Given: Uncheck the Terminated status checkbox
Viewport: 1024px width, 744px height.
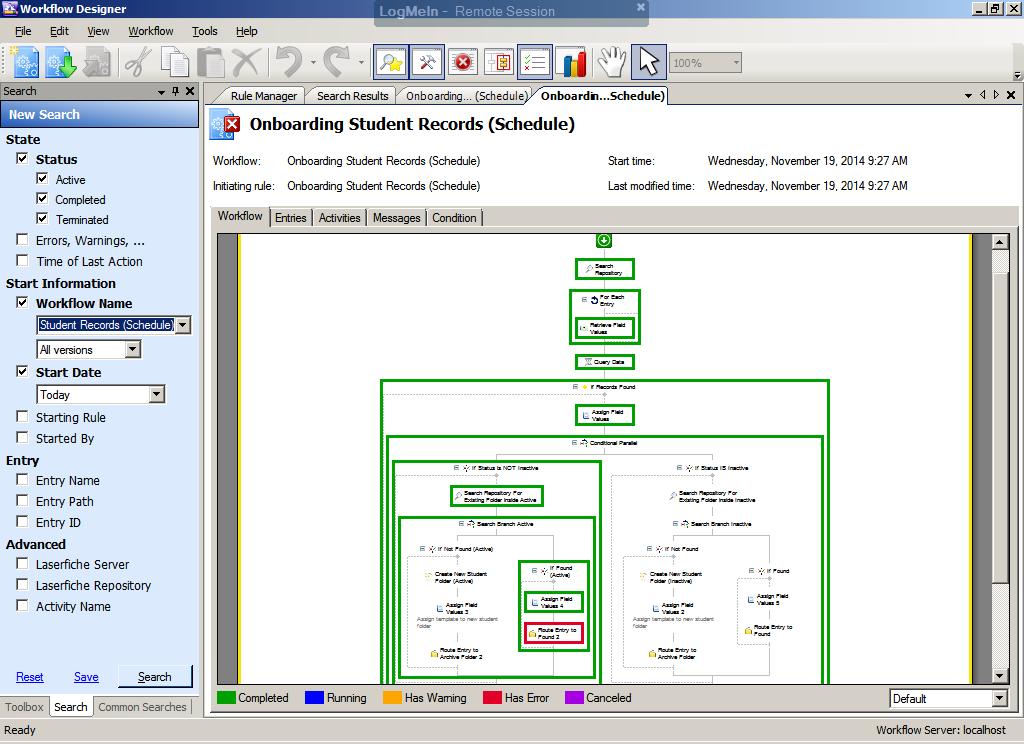Looking at the screenshot, I should point(42,219).
